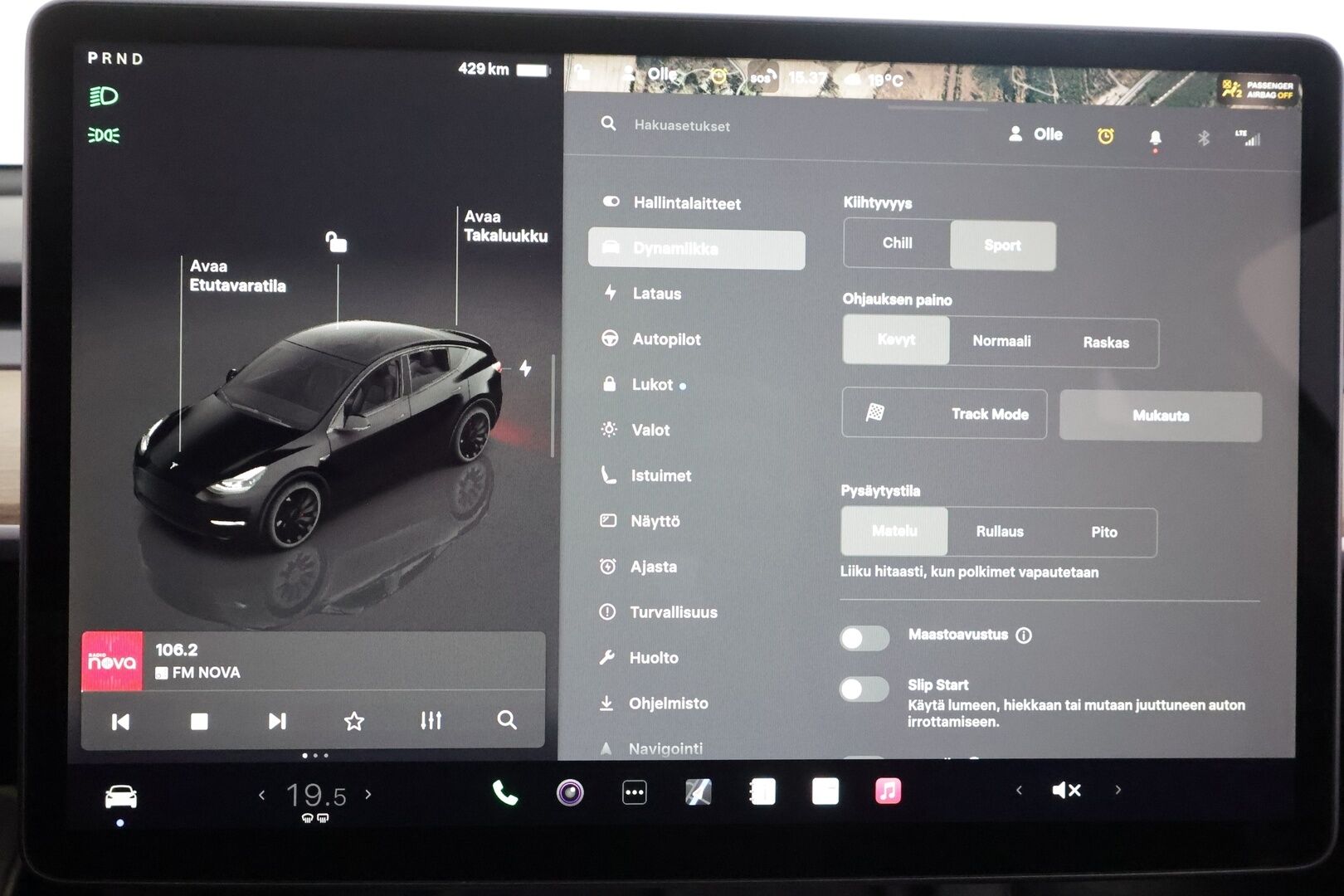Image resolution: width=1344 pixels, height=896 pixels.
Task: Tap the Mukauta customize button
Action: (x=1161, y=416)
